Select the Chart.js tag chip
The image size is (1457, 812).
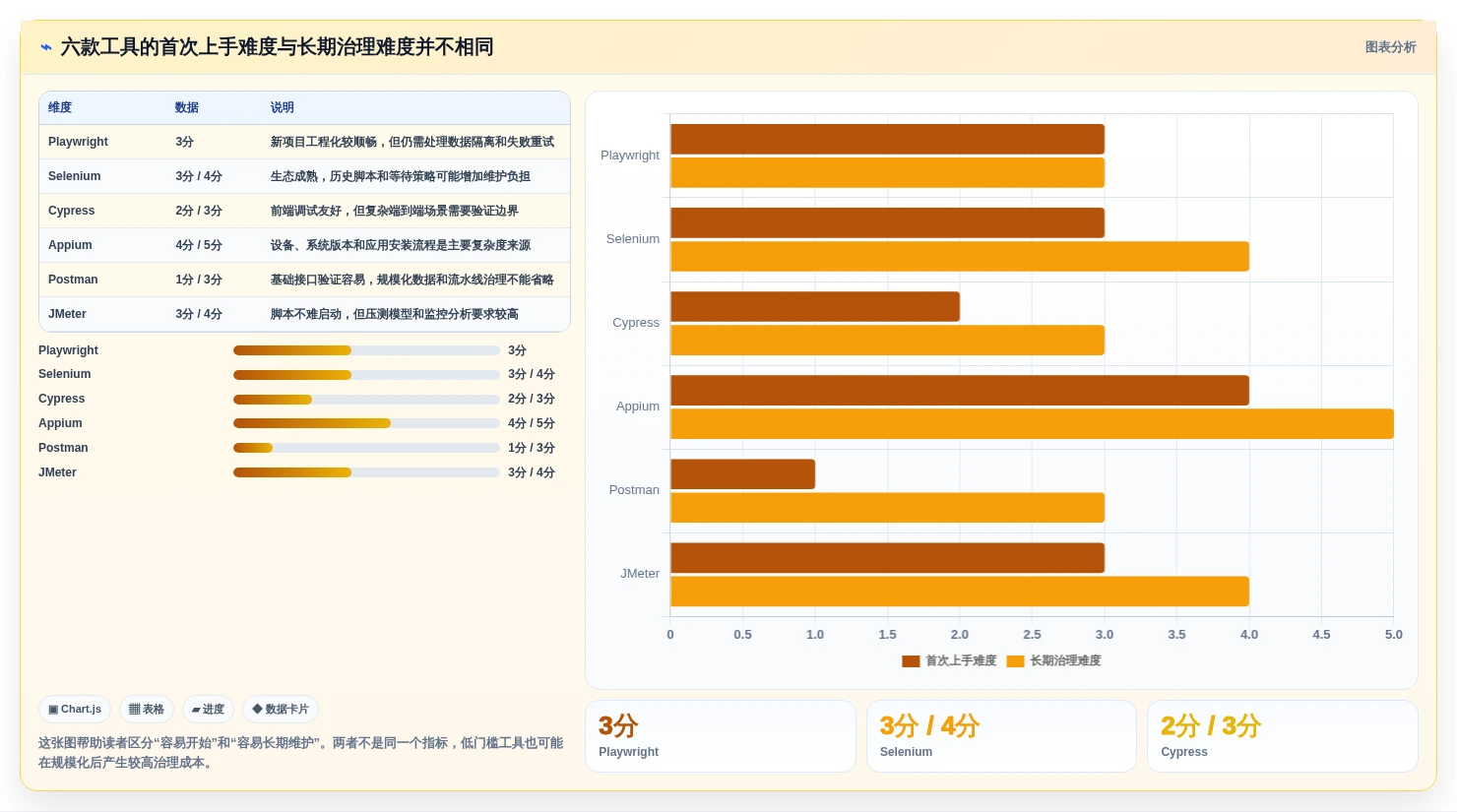[75, 709]
